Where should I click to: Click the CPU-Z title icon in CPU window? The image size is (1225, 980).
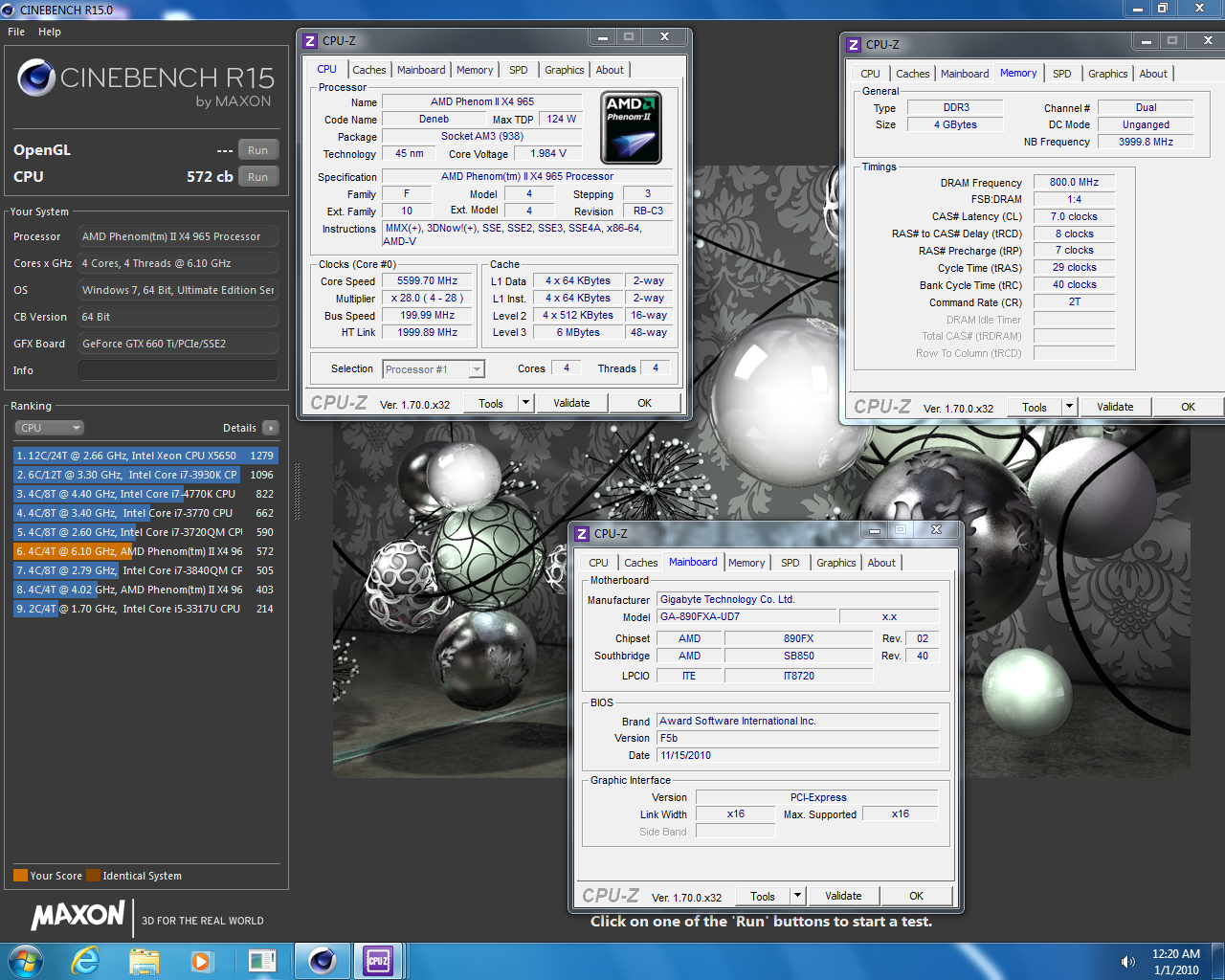pos(310,41)
